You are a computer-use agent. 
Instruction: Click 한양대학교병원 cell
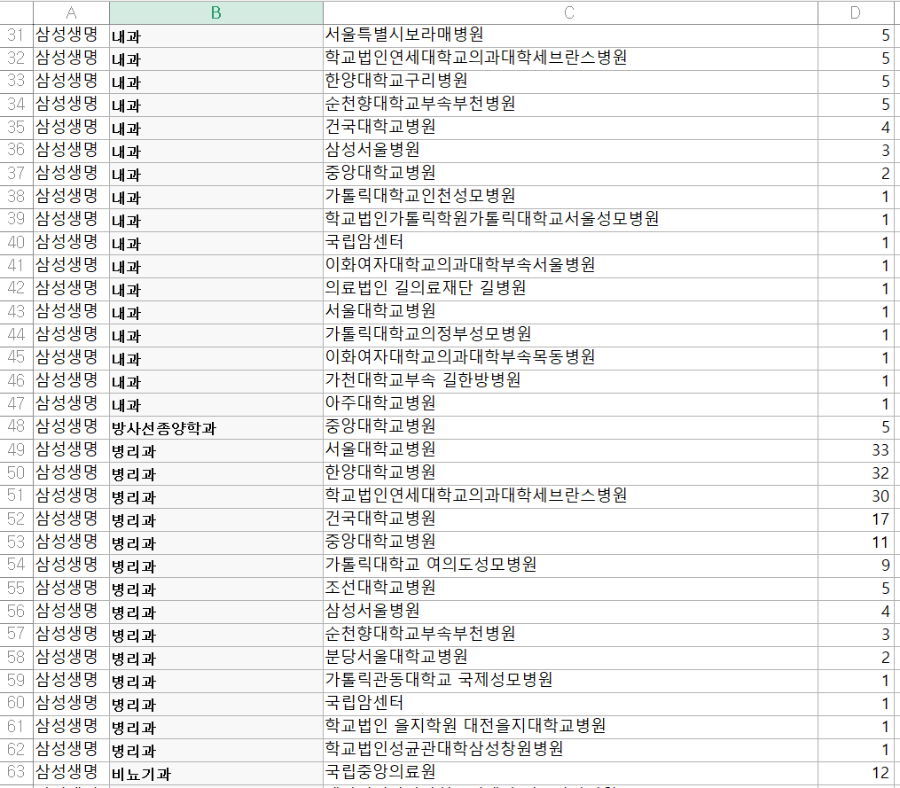(x=570, y=473)
